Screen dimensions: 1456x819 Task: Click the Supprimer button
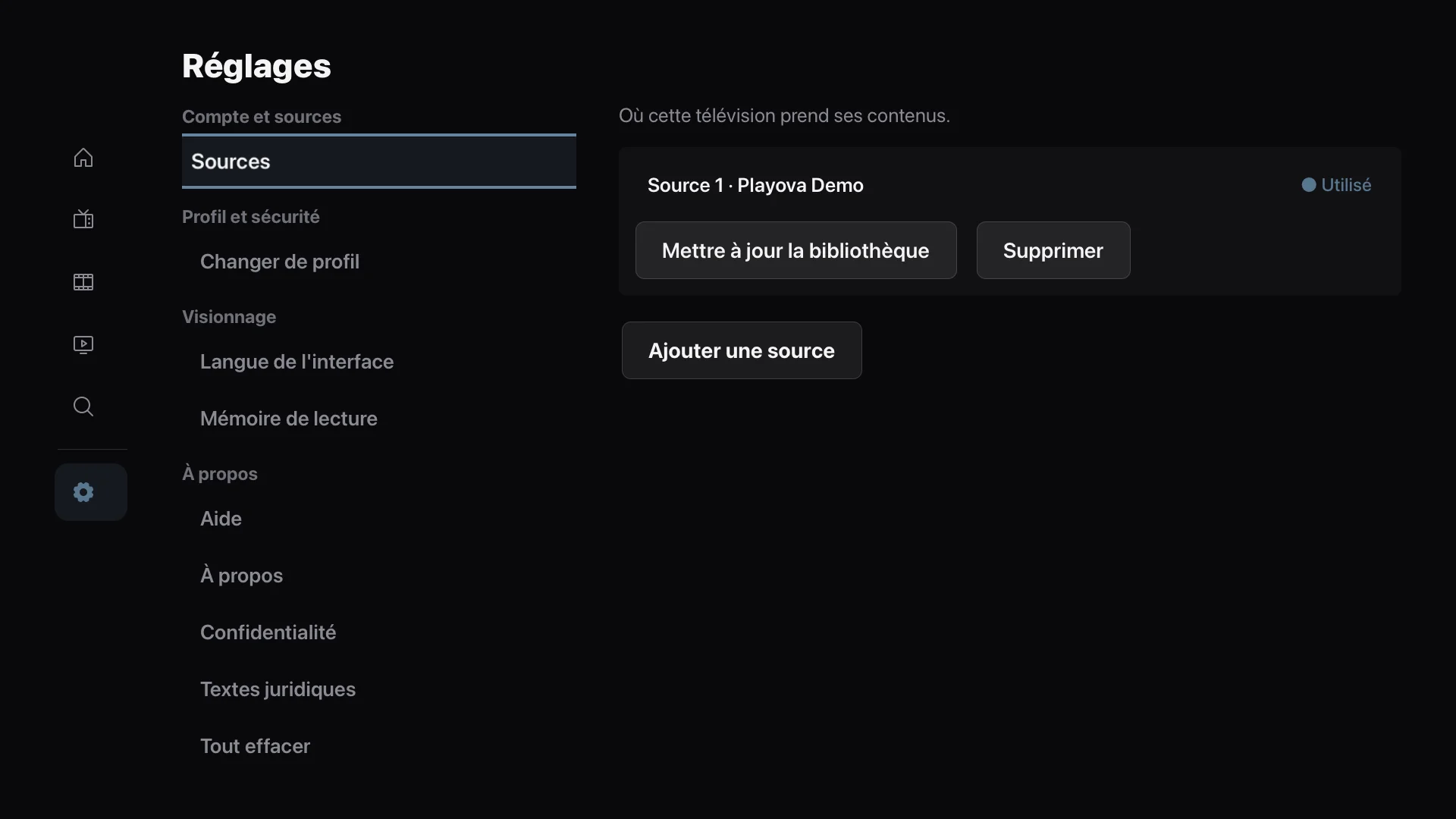(x=1053, y=250)
